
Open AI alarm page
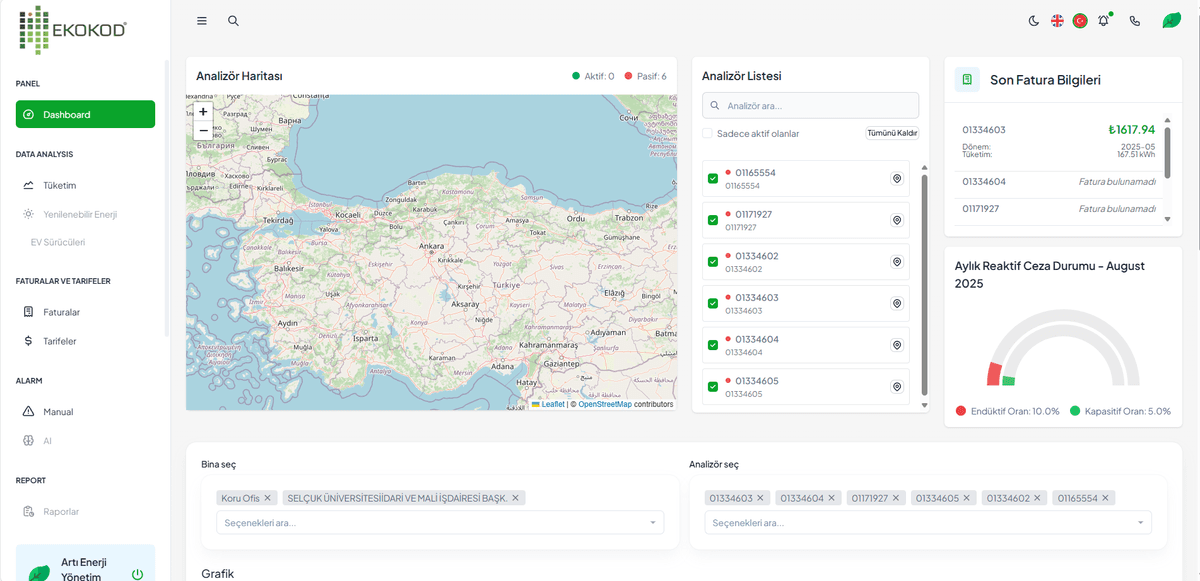(85, 440)
